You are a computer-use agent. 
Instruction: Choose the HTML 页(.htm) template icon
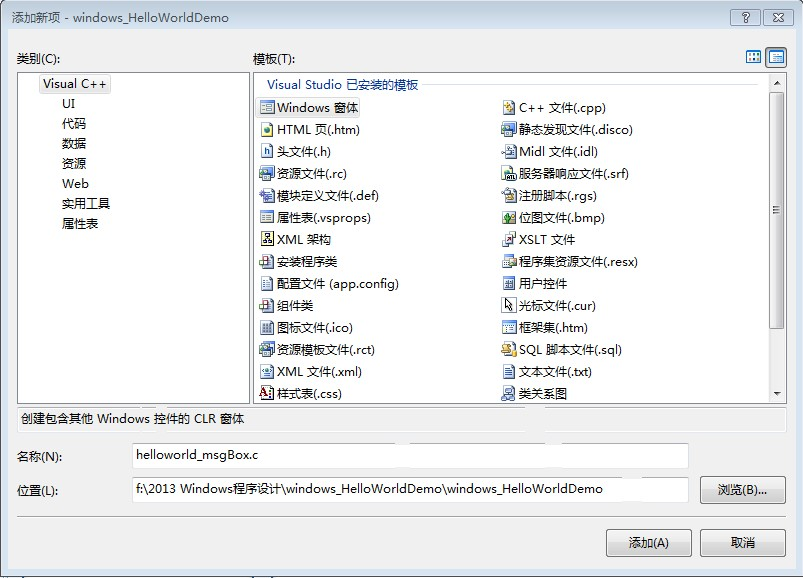(x=267, y=130)
